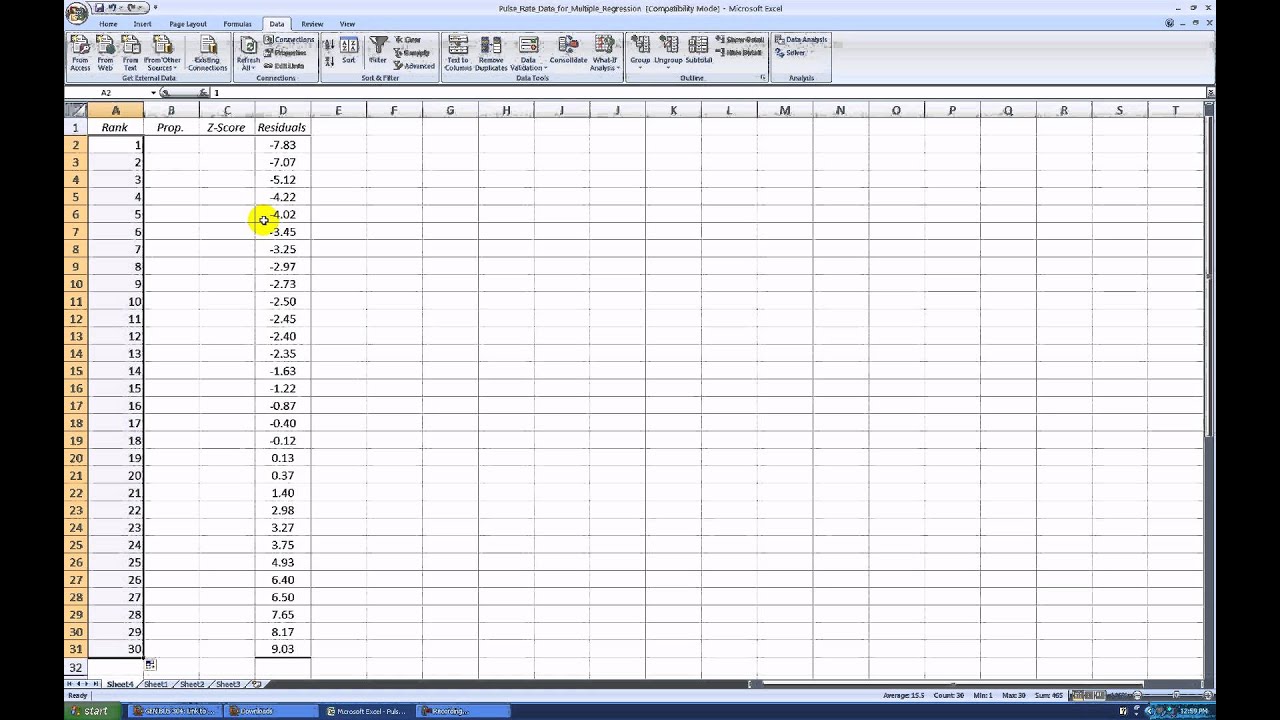This screenshot has height=720, width=1280.
Task: Select the Prop. header cell
Action: click(171, 128)
